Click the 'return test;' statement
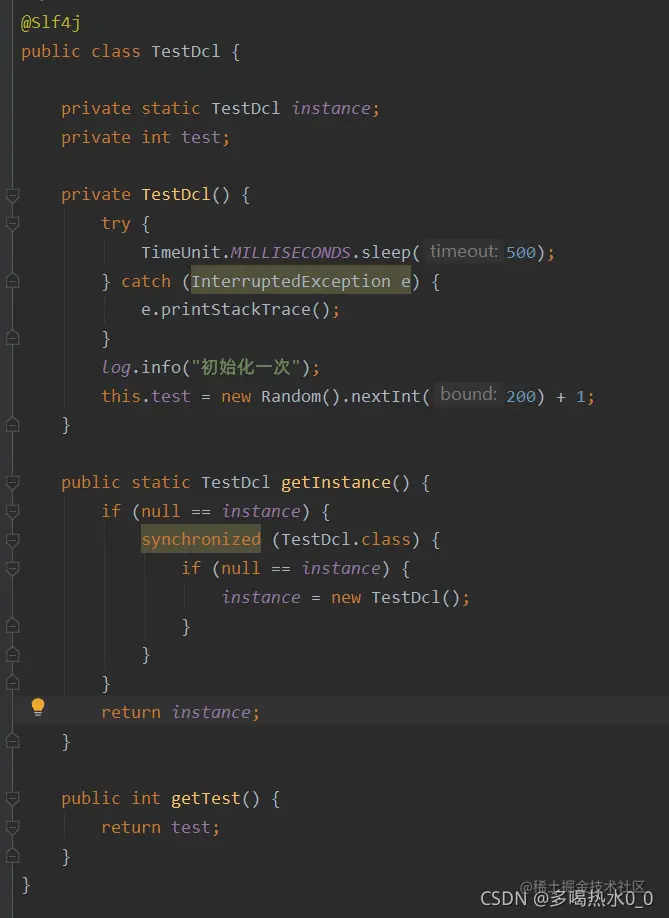 coord(160,827)
